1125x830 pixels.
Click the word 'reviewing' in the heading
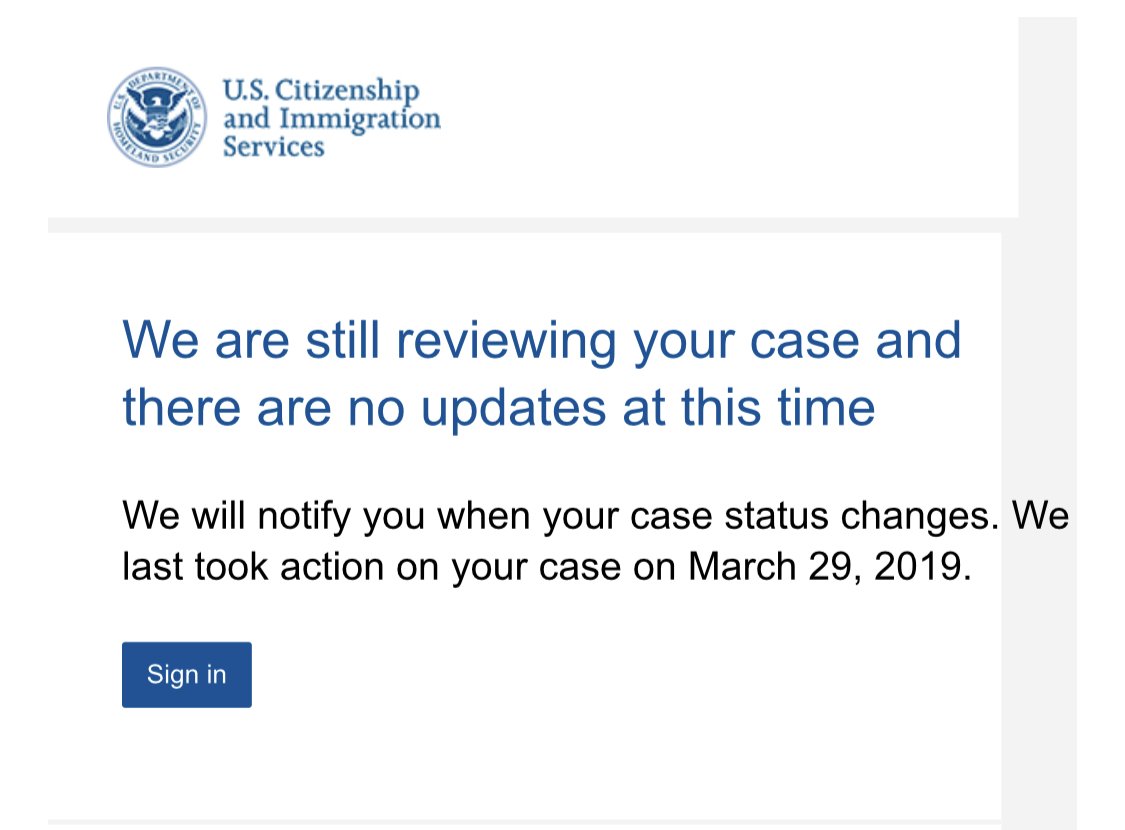tap(506, 341)
